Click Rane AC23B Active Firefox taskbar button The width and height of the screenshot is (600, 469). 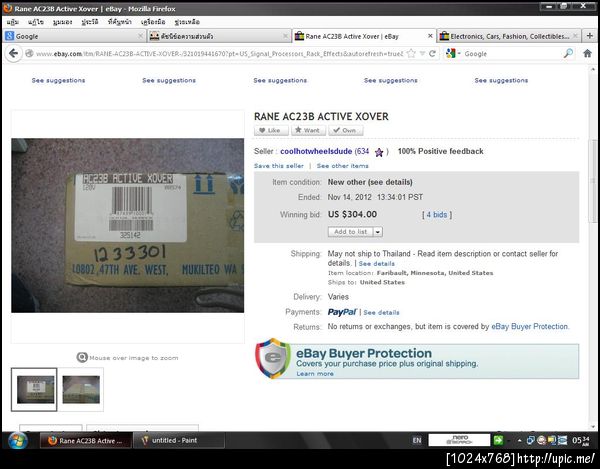(x=86, y=440)
